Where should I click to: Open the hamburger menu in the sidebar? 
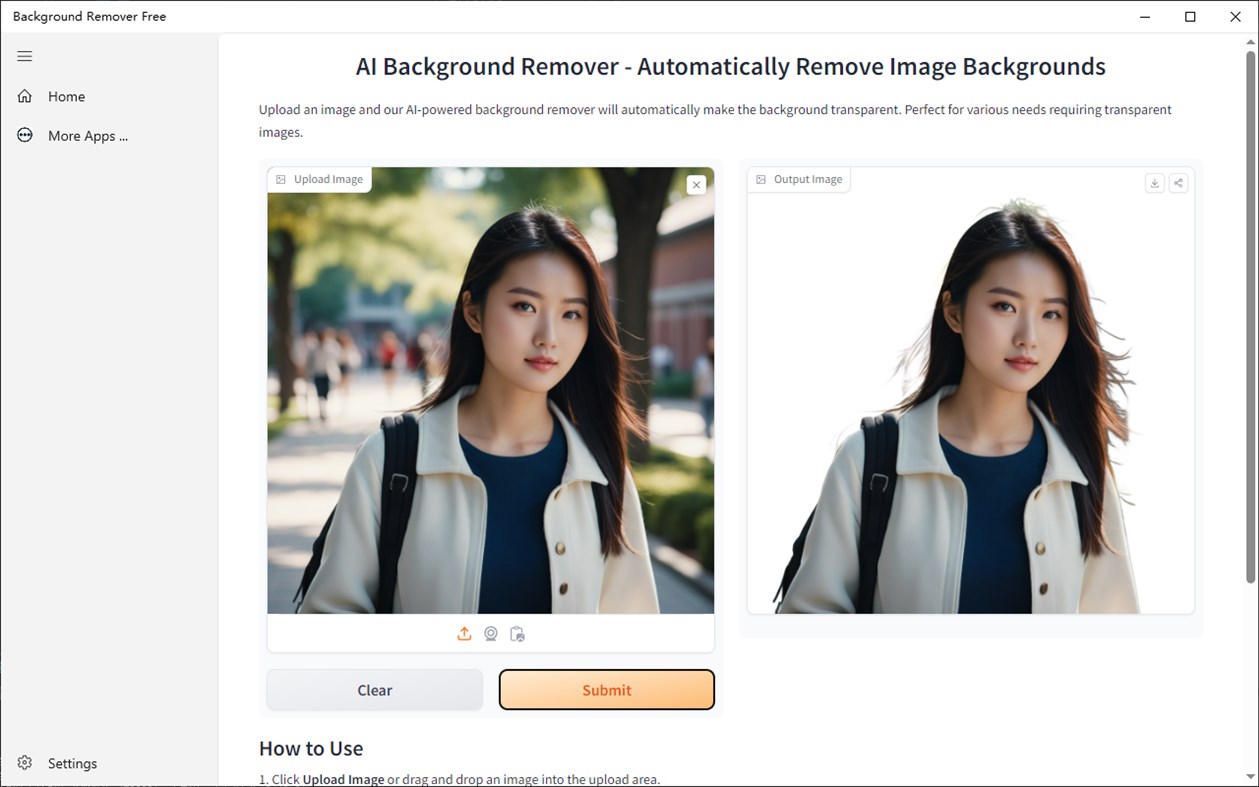click(x=24, y=56)
